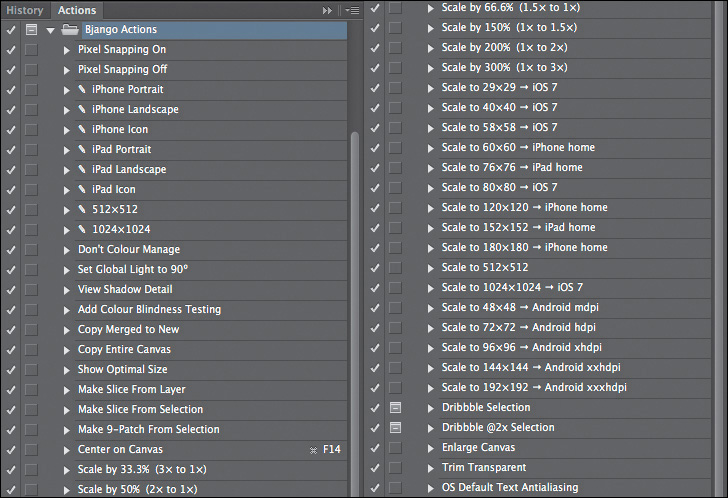Toggle dialog icon for Dribbble Selection
Image resolution: width=728 pixels, height=498 pixels.
point(395,408)
